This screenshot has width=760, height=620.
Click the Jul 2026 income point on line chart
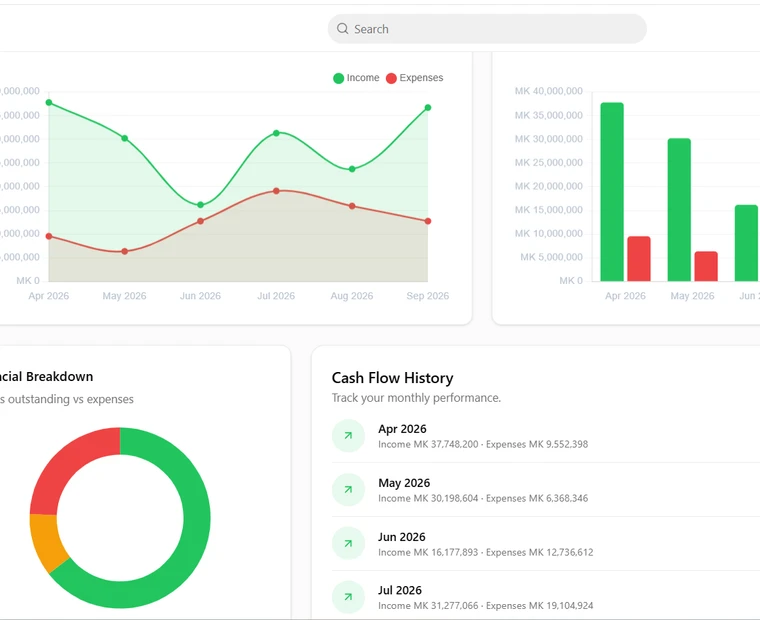click(x=276, y=133)
